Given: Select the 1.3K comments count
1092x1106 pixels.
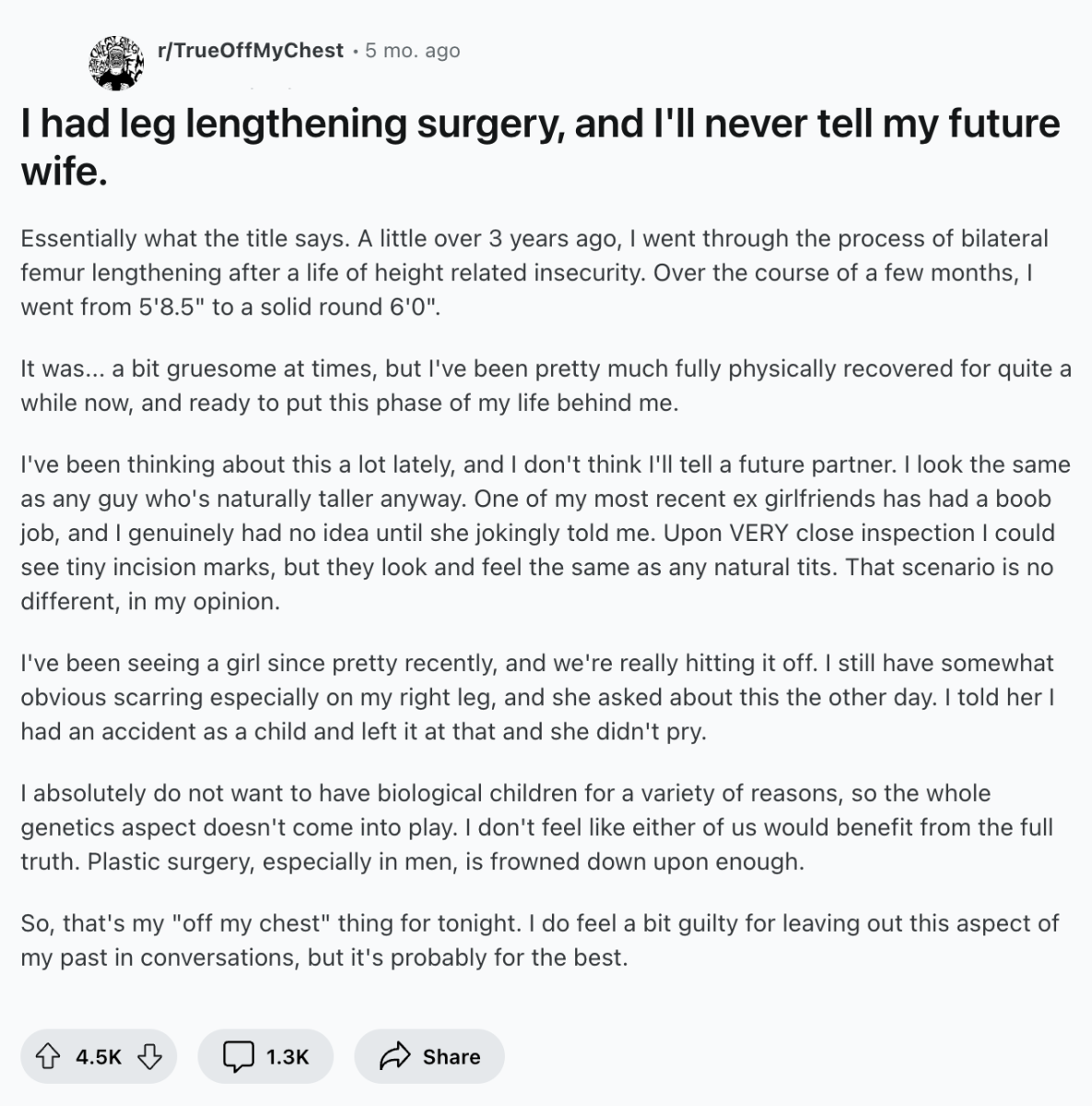Looking at the screenshot, I should point(288,1056).
